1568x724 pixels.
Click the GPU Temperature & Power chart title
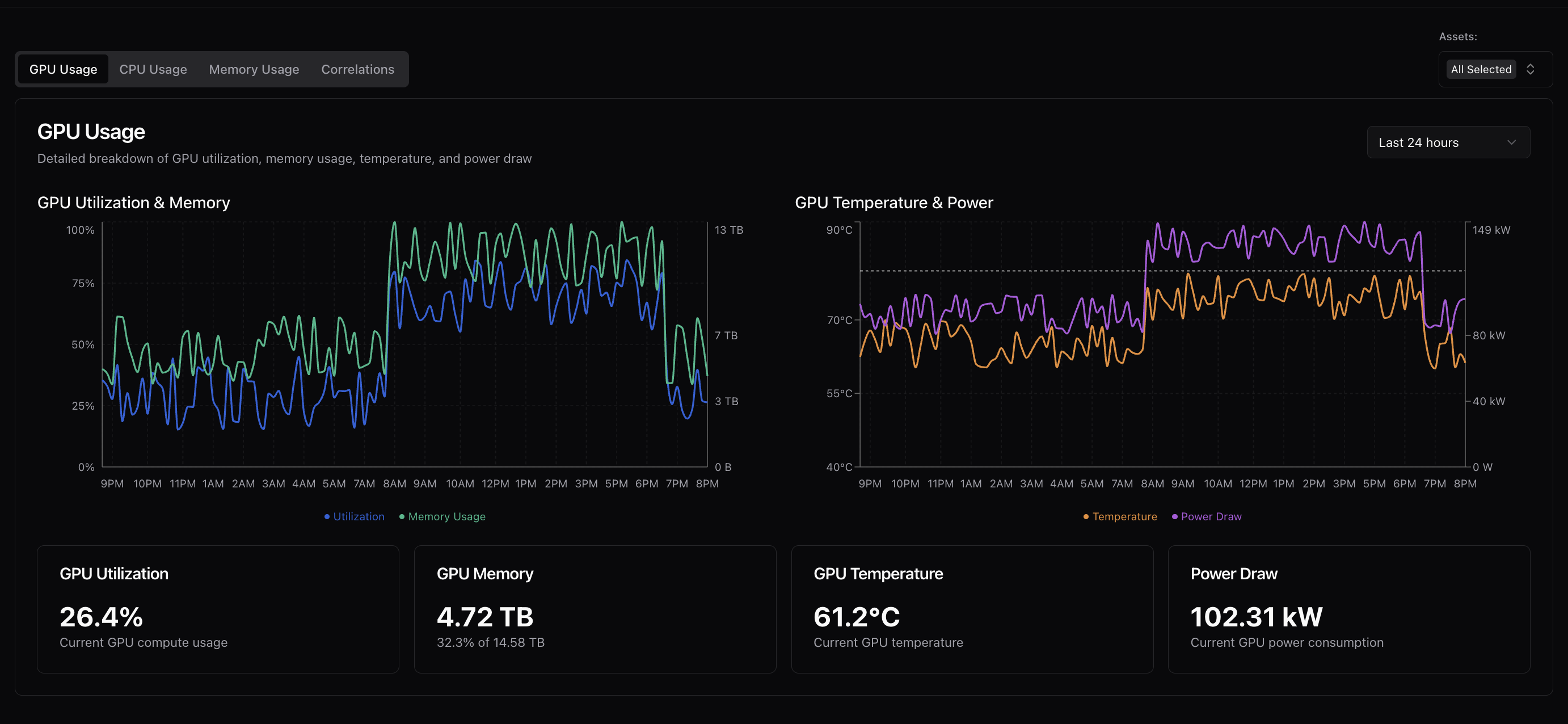tap(893, 202)
